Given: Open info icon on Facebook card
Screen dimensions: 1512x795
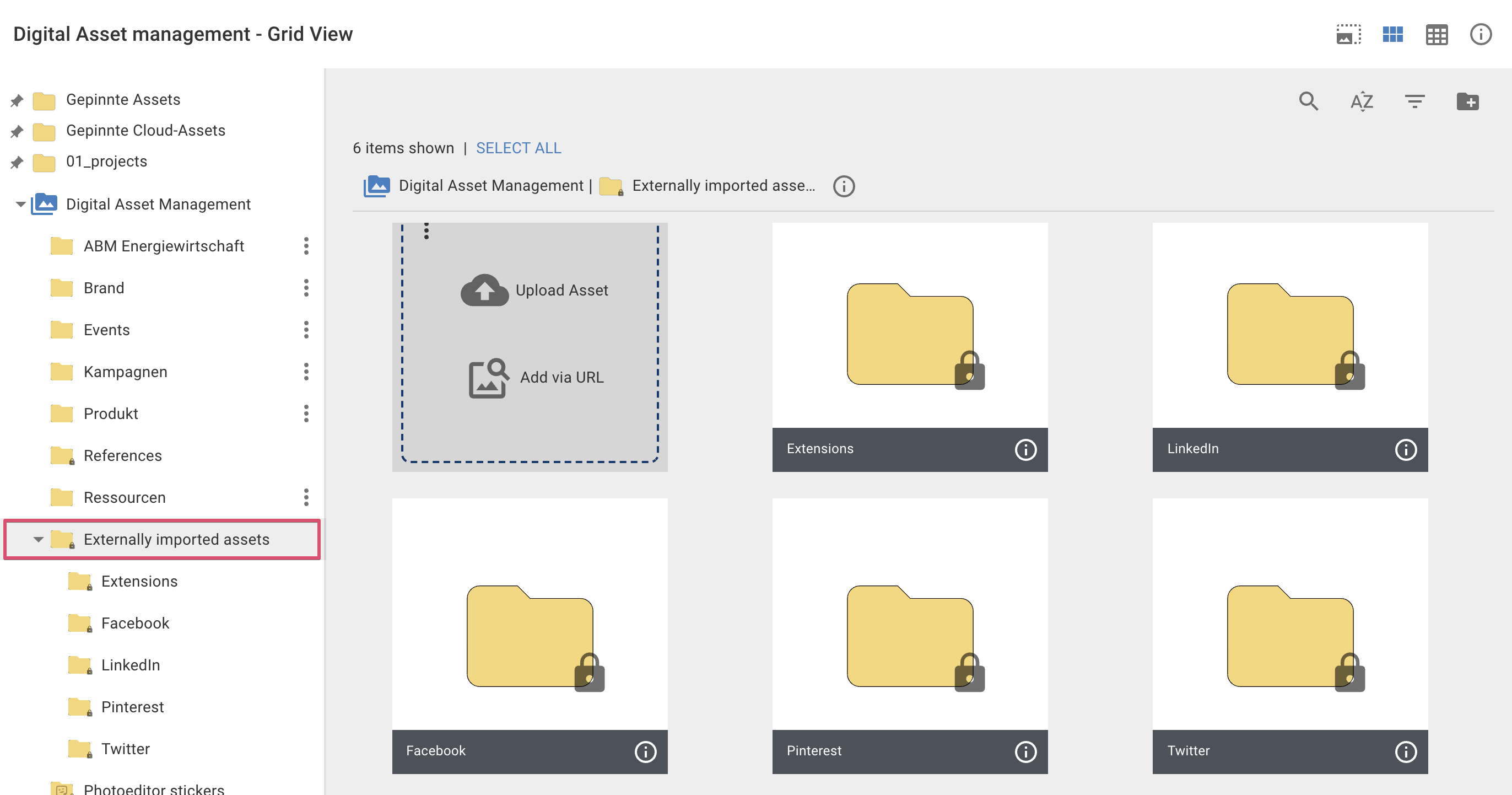Looking at the screenshot, I should click(645, 751).
